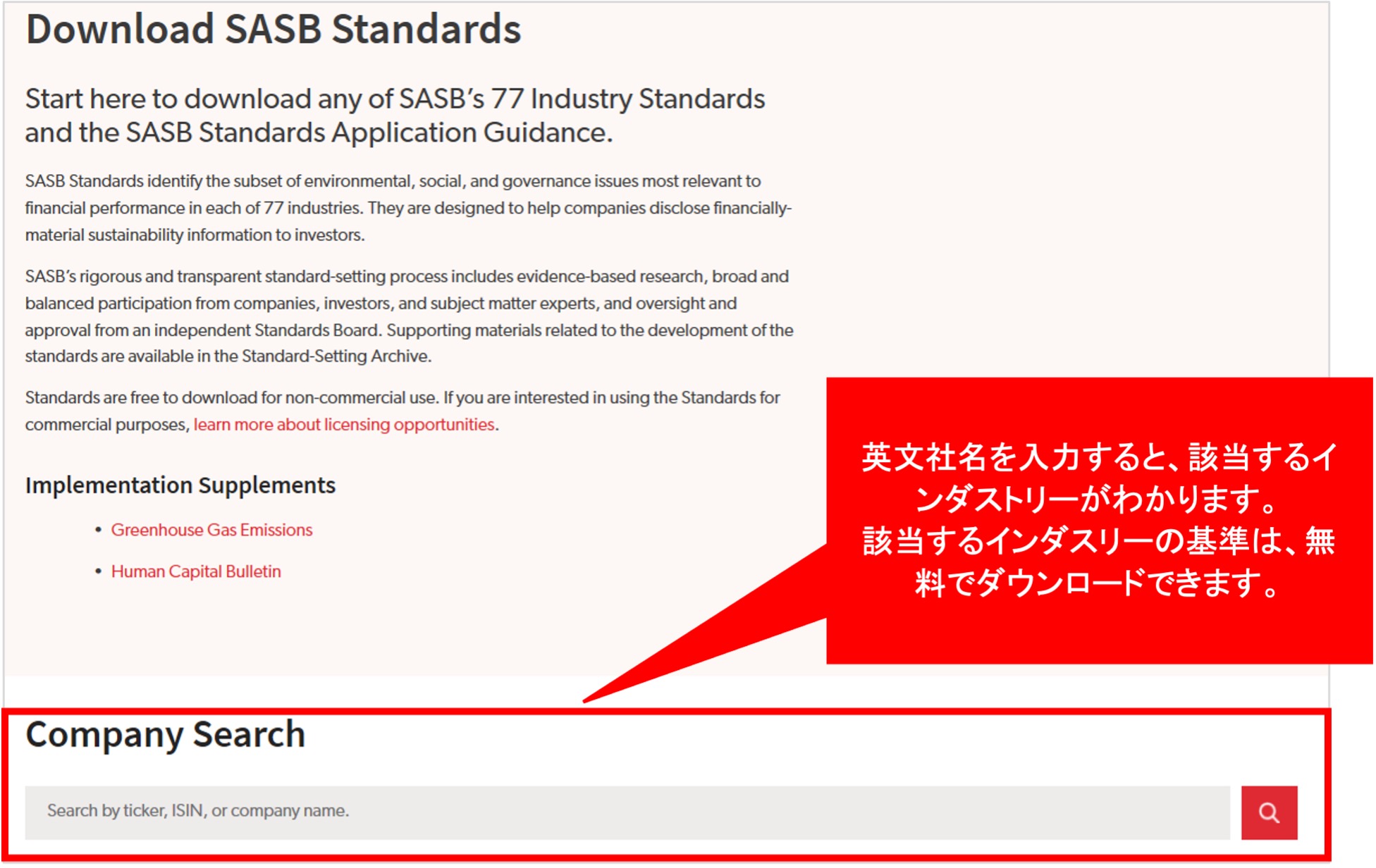
Task: Click the paragraph beginning 'SASB's rigorous and transparent'
Action: point(410,316)
